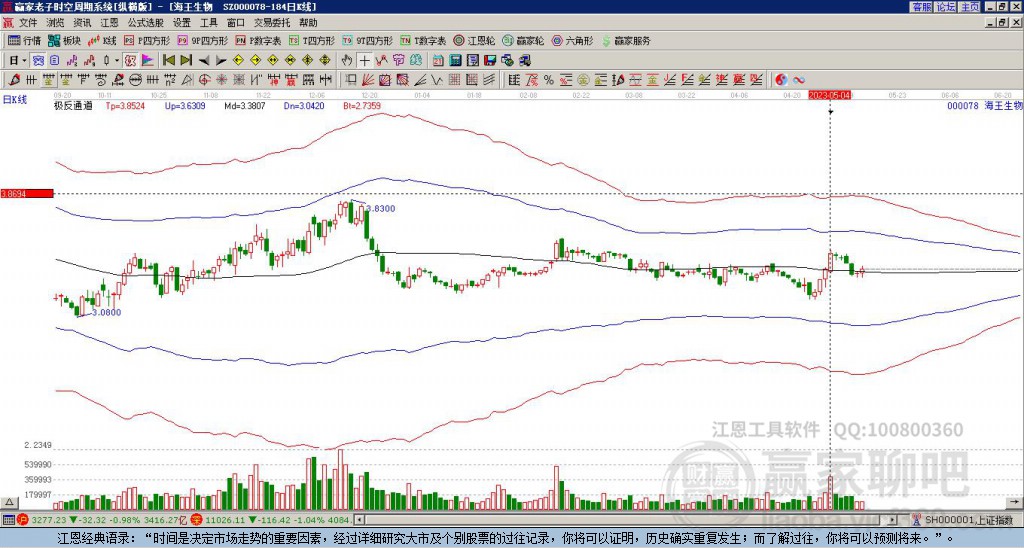
Task: Click the red 3.8694 price marker
Action: pyautogui.click(x=27, y=194)
